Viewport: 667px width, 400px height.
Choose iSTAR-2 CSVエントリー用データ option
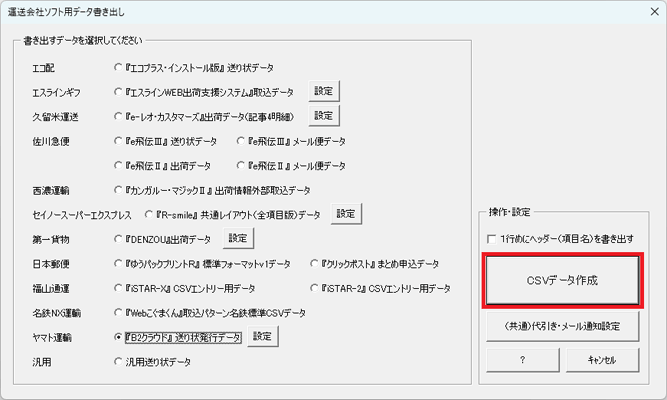(314, 289)
